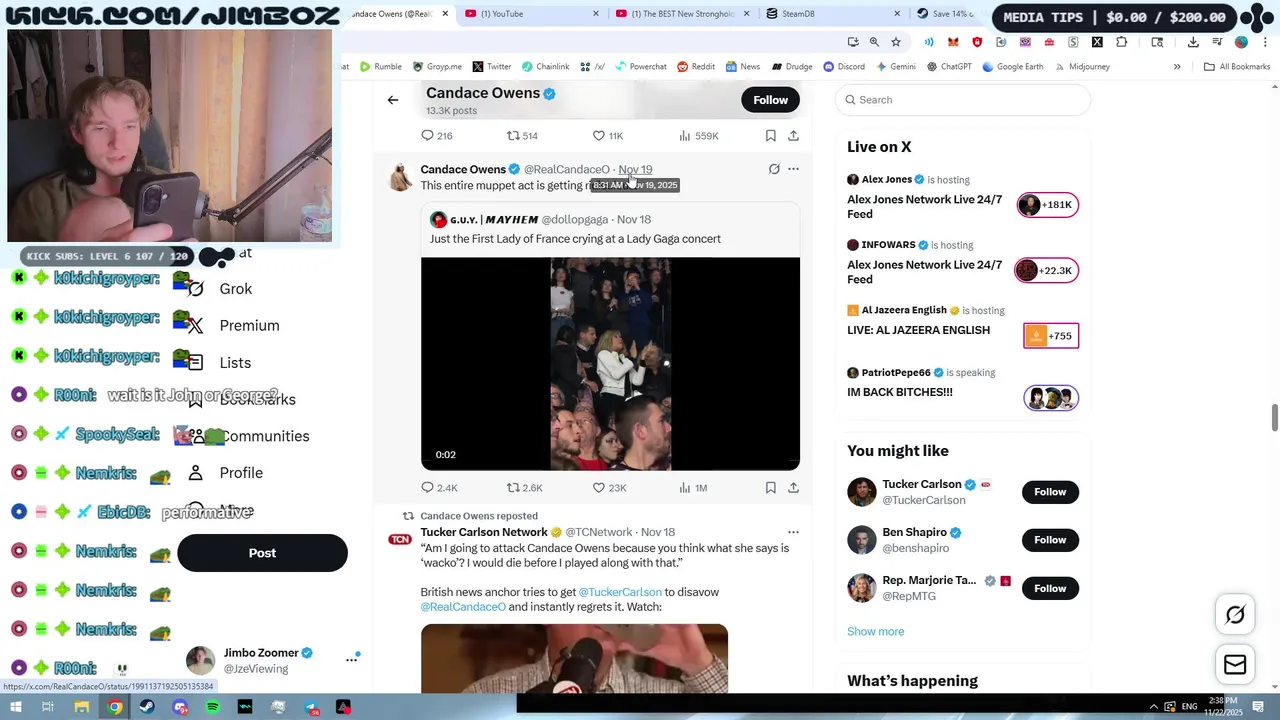The image size is (1280, 720).
Task: Open the Rumble bookmark
Action: 380,67
